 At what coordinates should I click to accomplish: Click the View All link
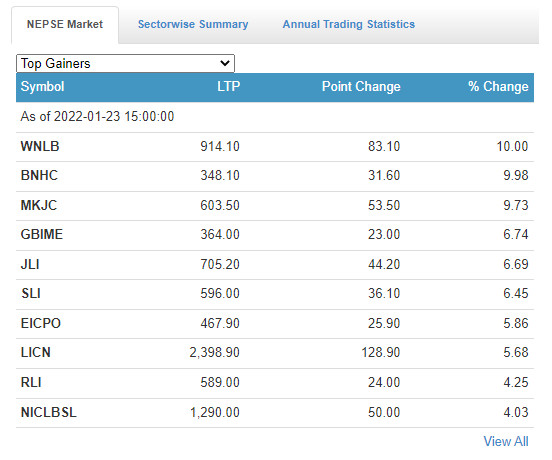click(506, 441)
